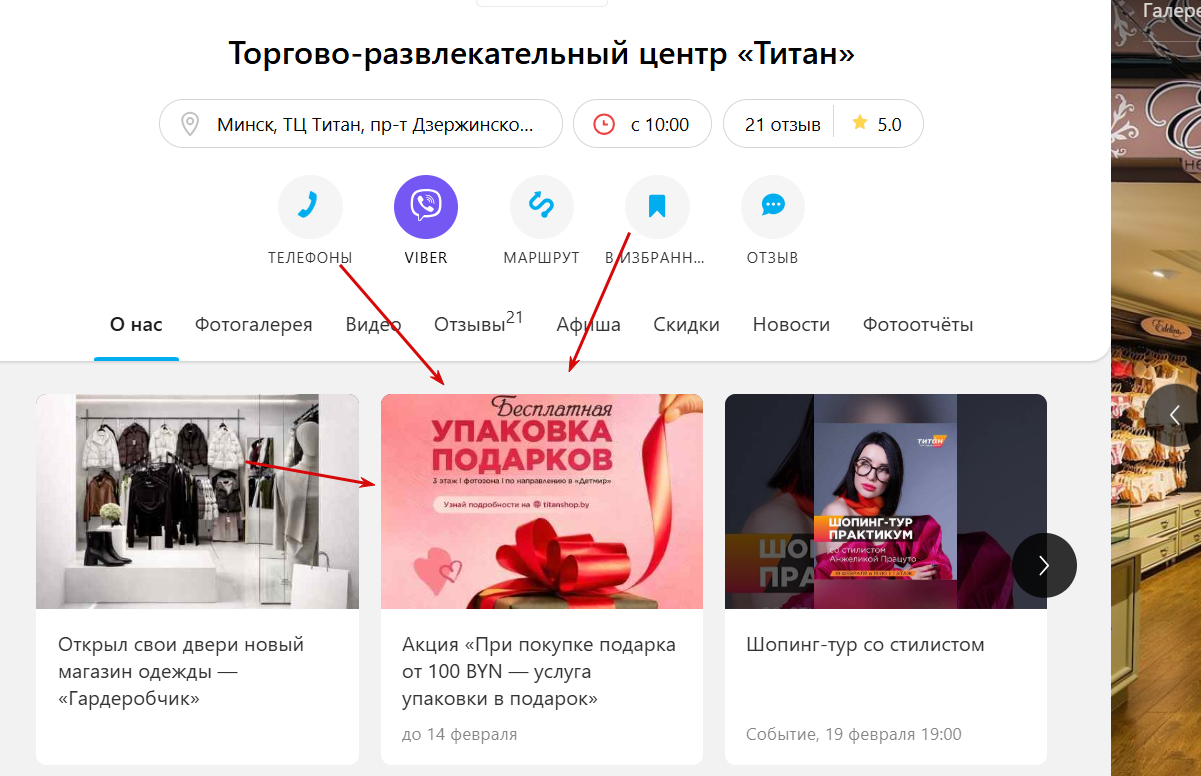Click the yellow rating star icon
The image size is (1201, 776).
859,123
